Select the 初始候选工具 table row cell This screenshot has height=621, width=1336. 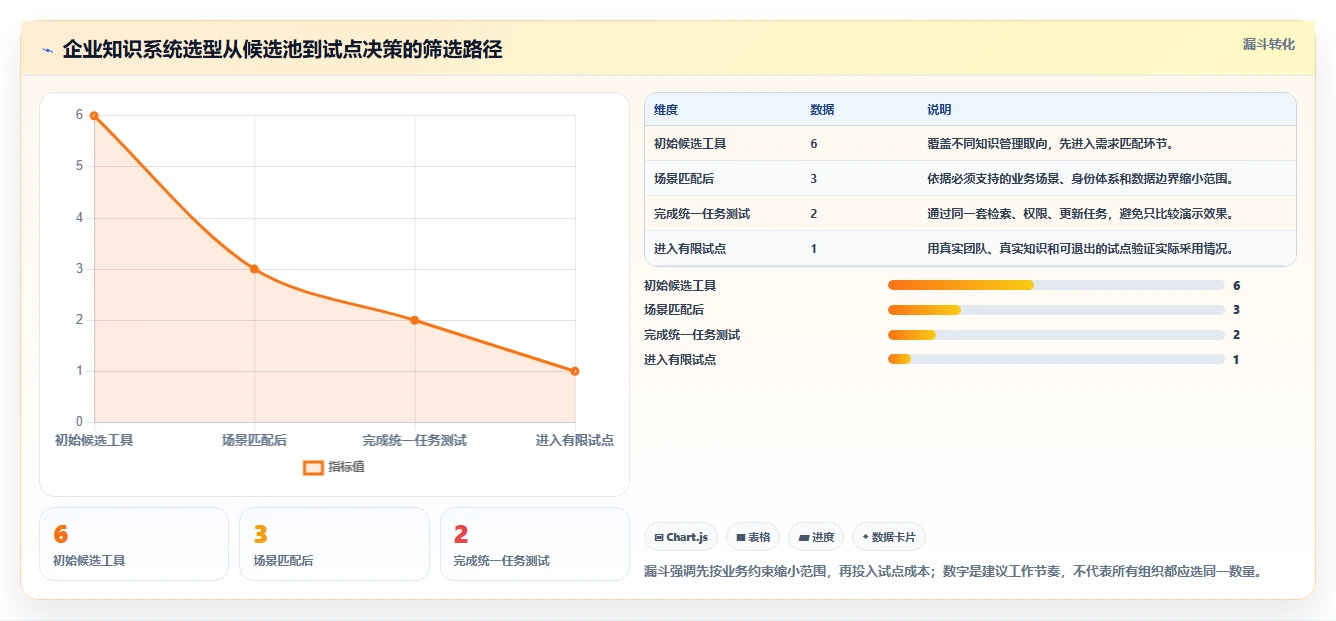(690, 144)
